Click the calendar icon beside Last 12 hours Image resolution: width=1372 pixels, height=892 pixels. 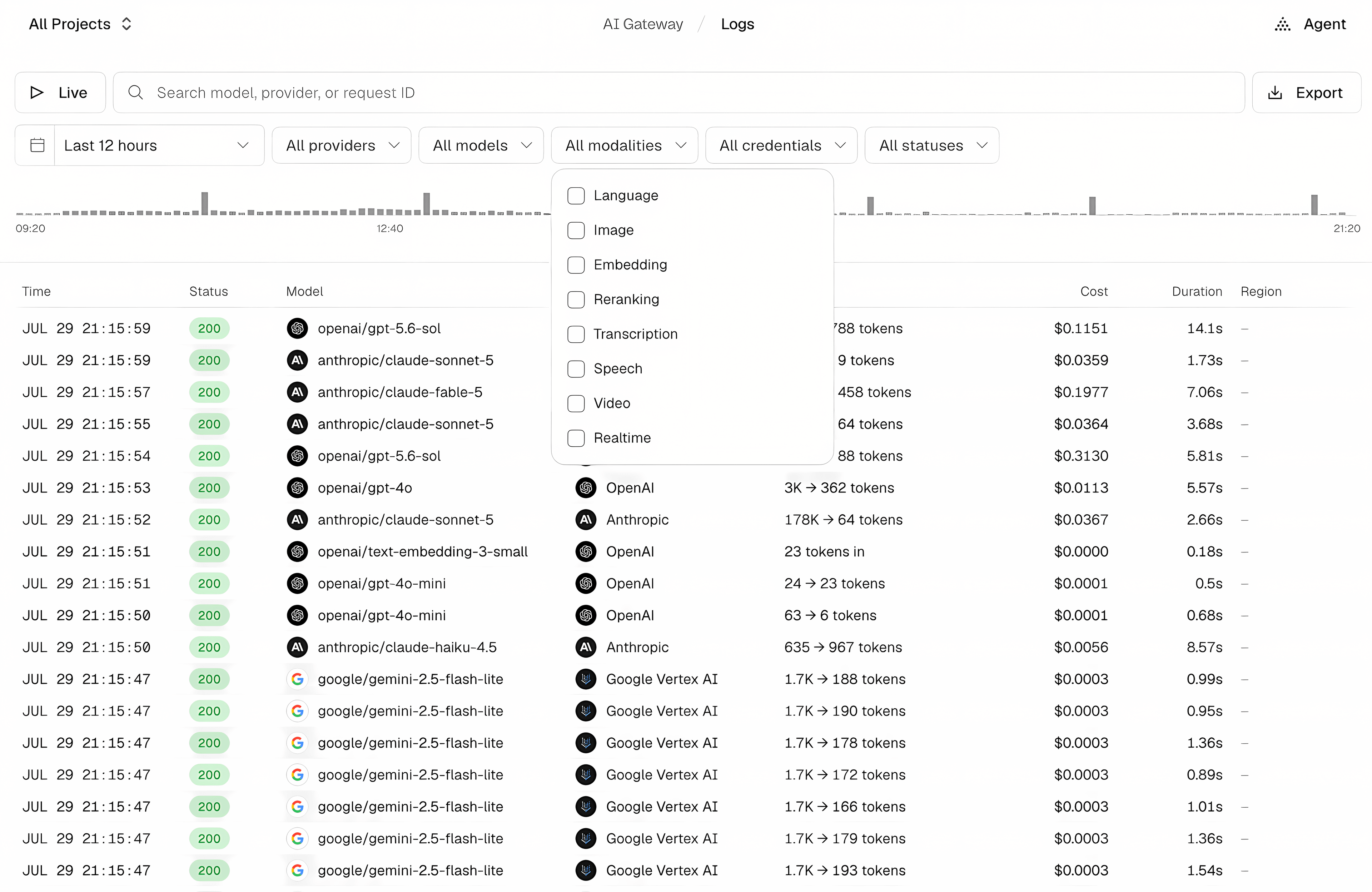coord(38,145)
